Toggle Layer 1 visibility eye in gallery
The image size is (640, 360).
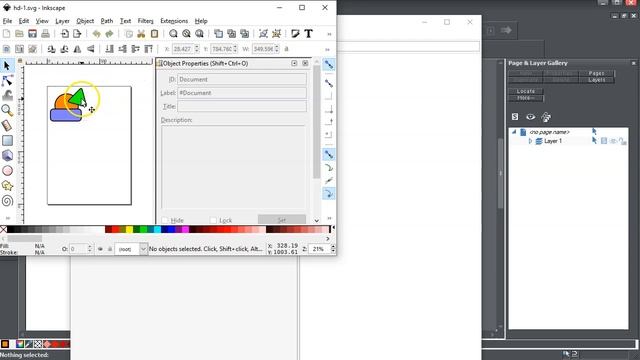[613, 141]
